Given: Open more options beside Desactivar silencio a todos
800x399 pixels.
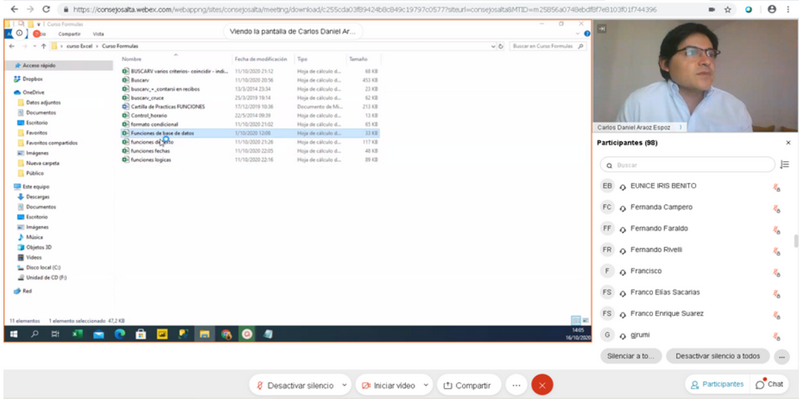Looking at the screenshot, I should point(781,356).
